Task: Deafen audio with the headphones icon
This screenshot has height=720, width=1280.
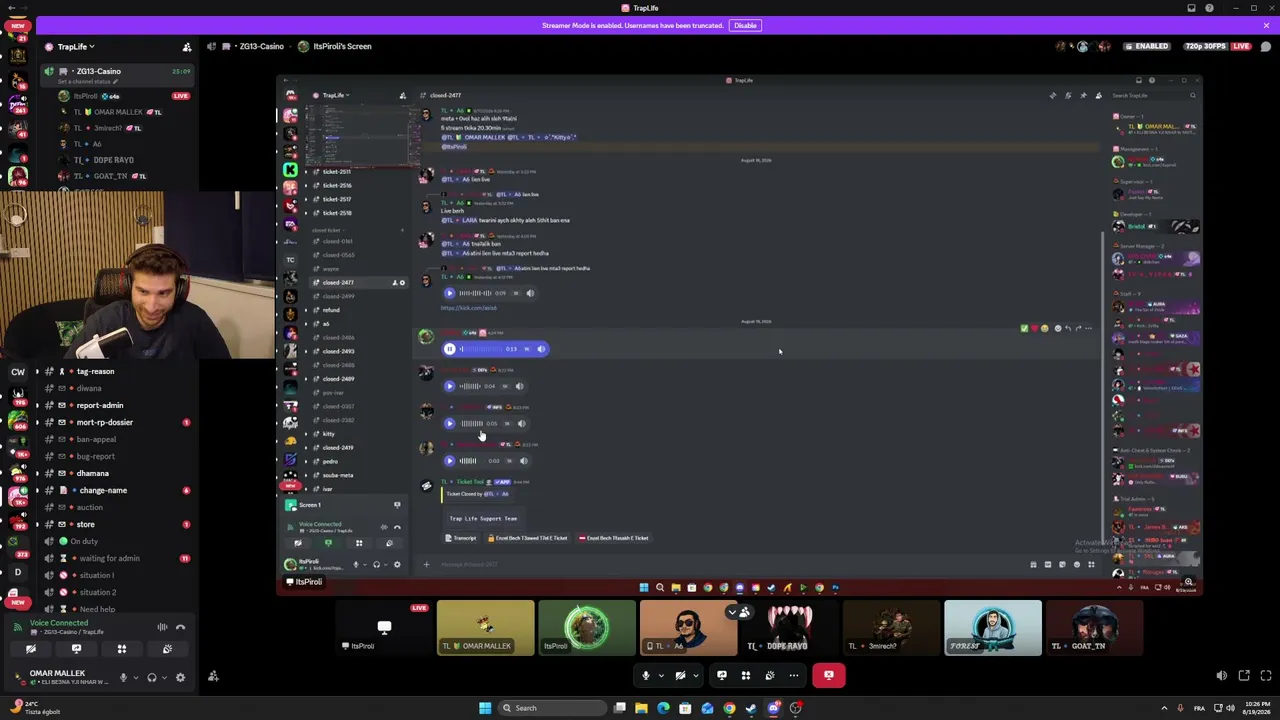Action: (x=152, y=677)
